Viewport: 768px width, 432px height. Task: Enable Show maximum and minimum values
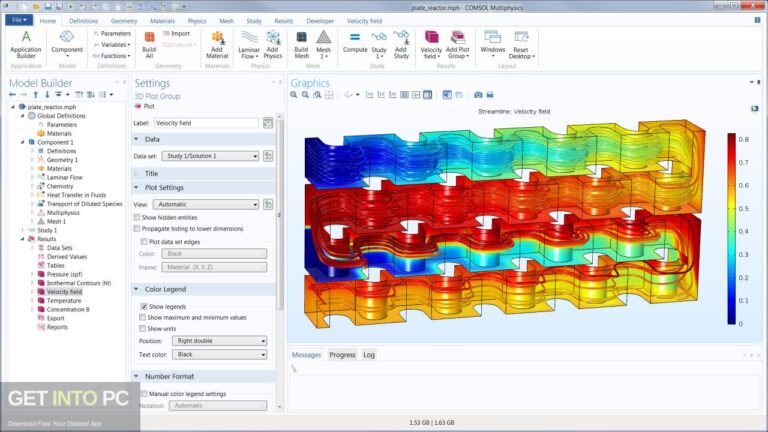click(x=143, y=317)
